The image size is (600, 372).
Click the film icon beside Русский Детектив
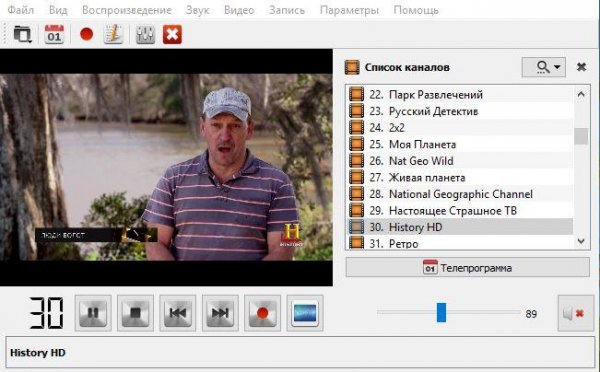pyautogui.click(x=356, y=111)
